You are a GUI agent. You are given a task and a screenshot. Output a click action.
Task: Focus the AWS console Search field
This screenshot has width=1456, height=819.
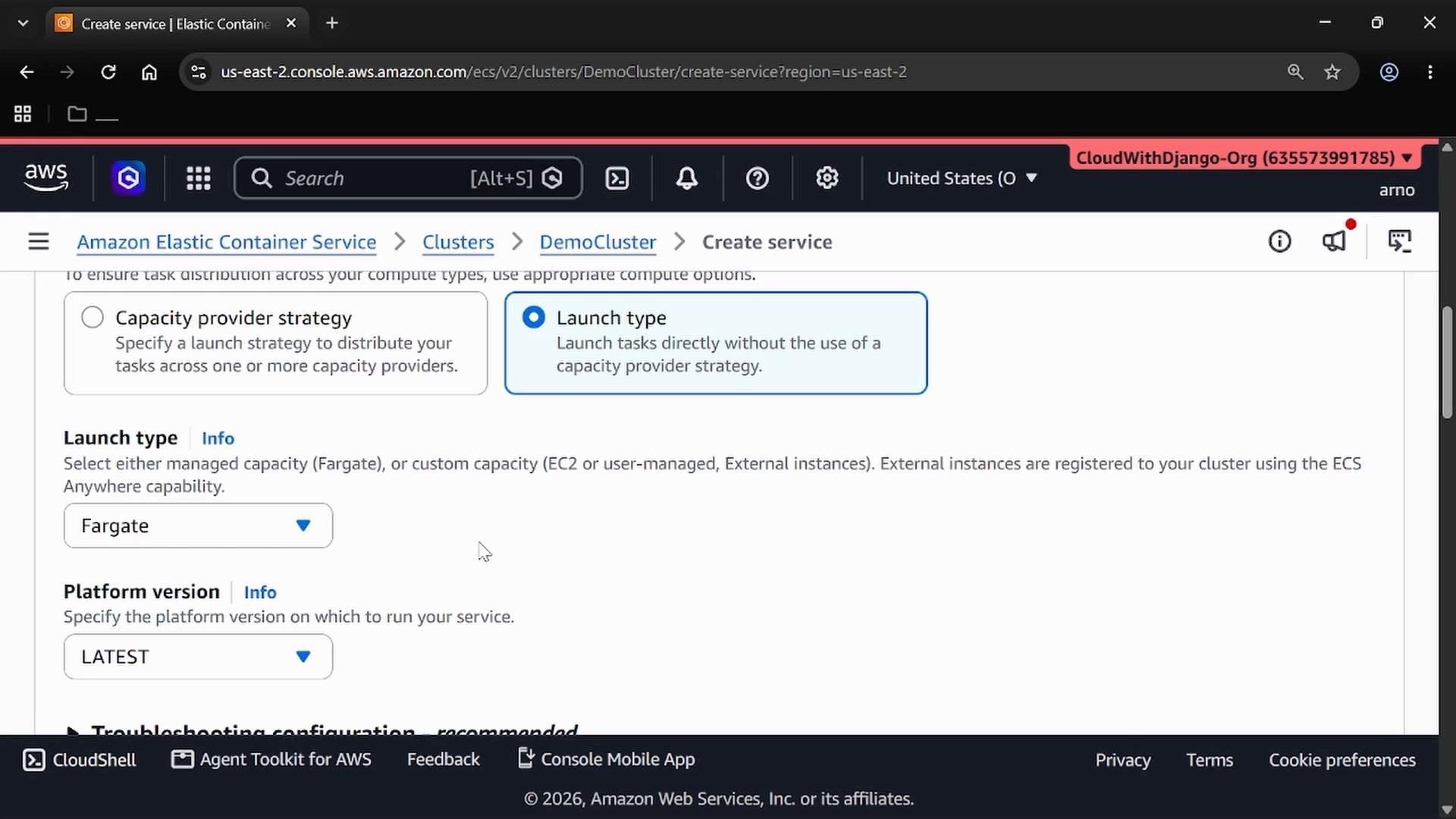pos(408,178)
